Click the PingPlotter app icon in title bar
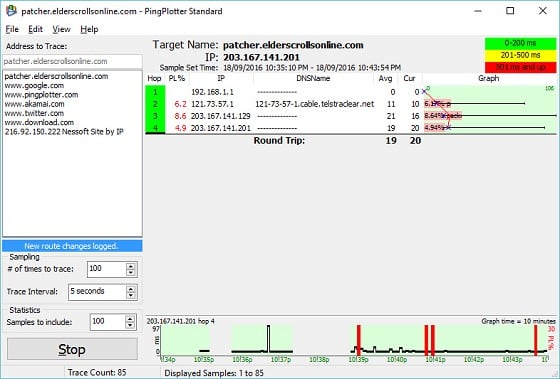The image size is (560, 379). tap(11, 11)
